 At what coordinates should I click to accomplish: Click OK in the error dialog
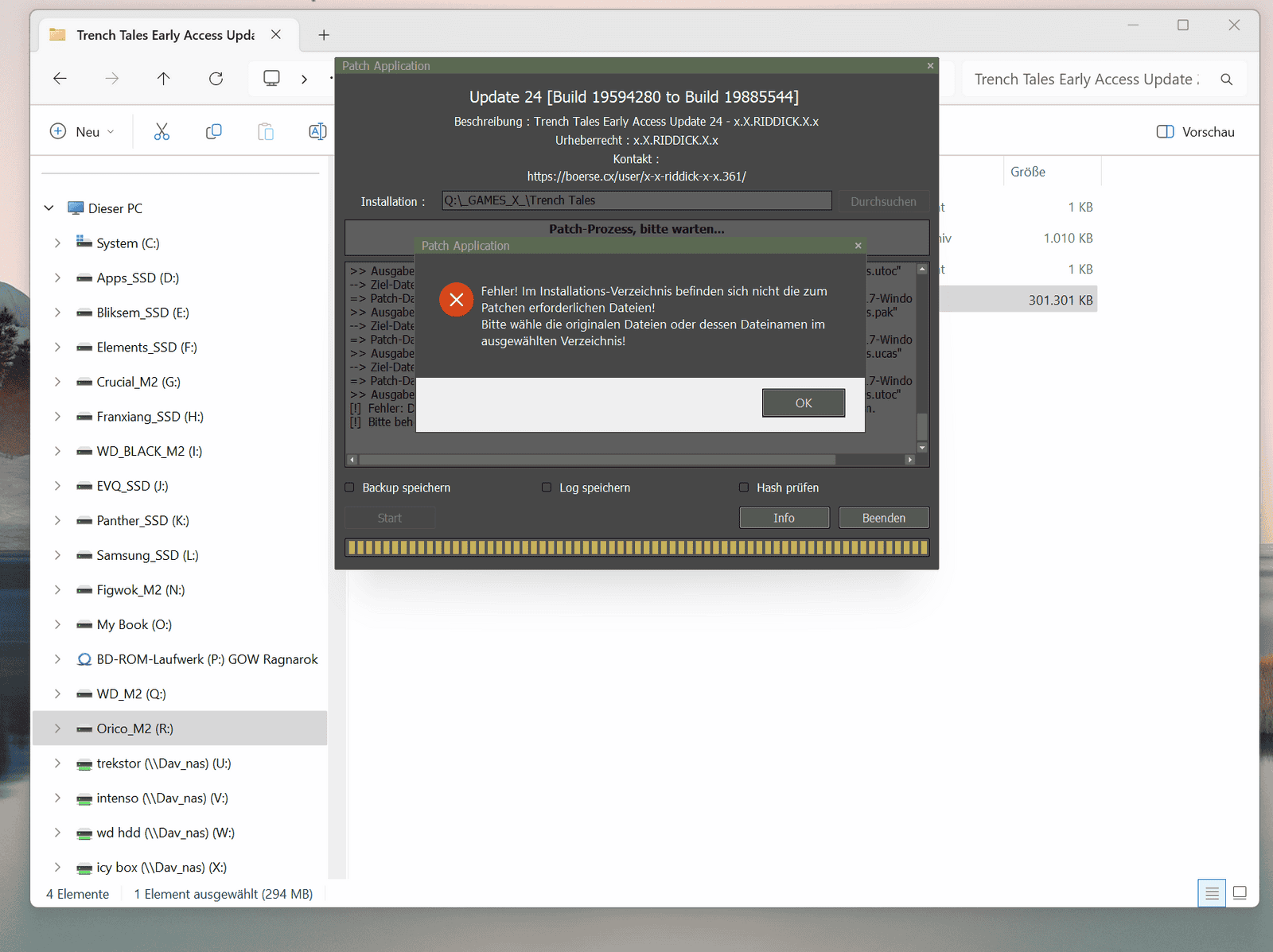tap(804, 403)
